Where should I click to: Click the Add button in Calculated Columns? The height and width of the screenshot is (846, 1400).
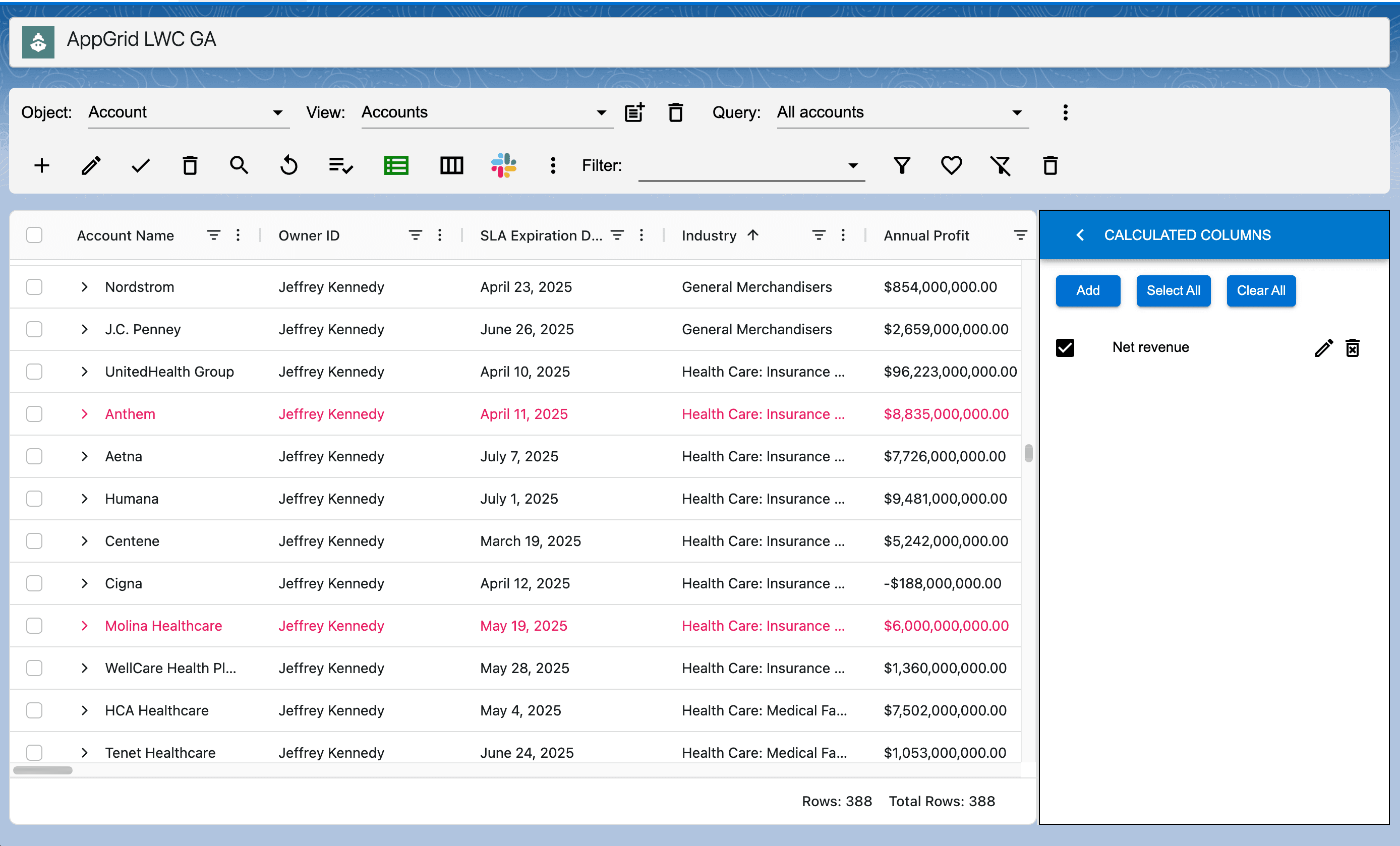(1087, 291)
